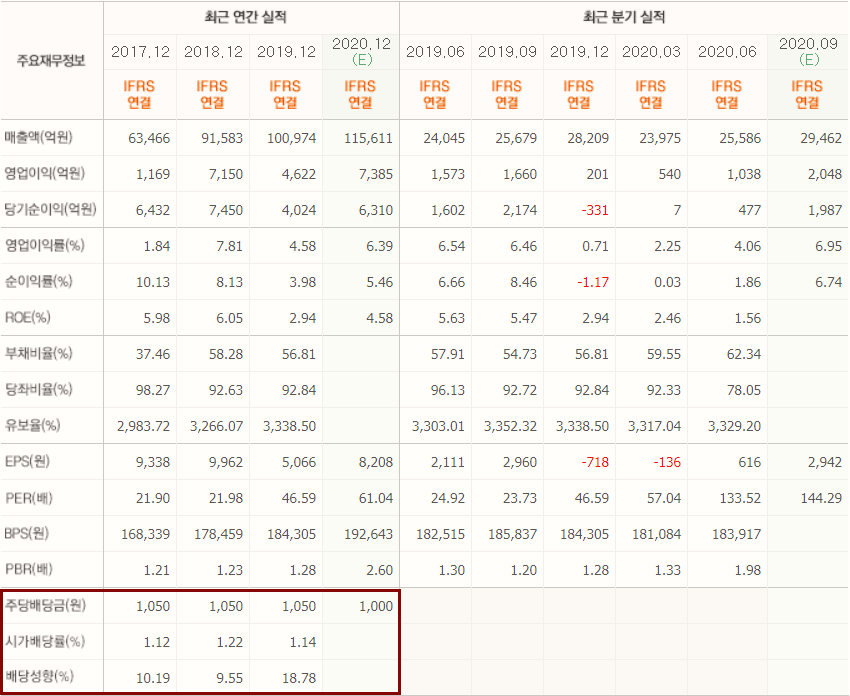The height and width of the screenshot is (696, 850).
Task: Click the 37.46 부채비율 value
Action: tap(153, 354)
